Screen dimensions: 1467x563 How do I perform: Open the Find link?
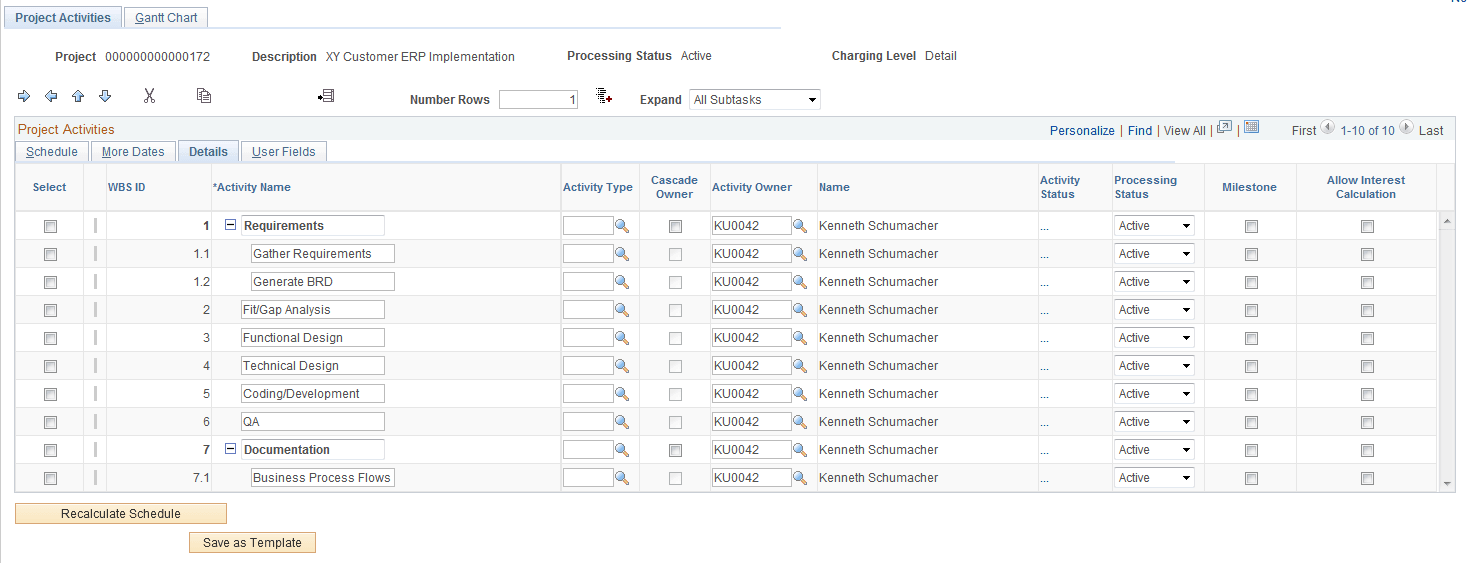tap(1140, 131)
